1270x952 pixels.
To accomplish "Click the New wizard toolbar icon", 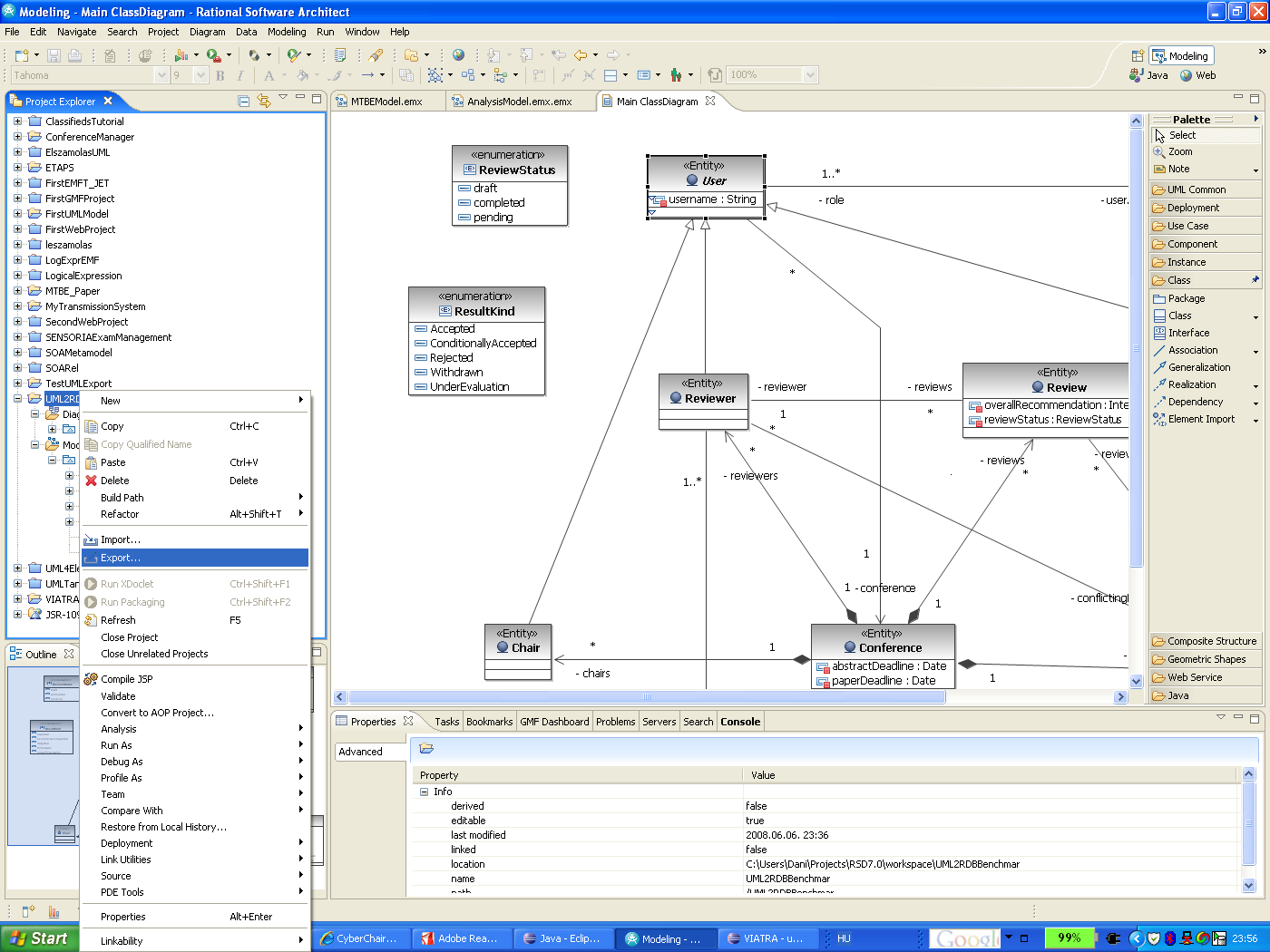I will tap(22, 55).
